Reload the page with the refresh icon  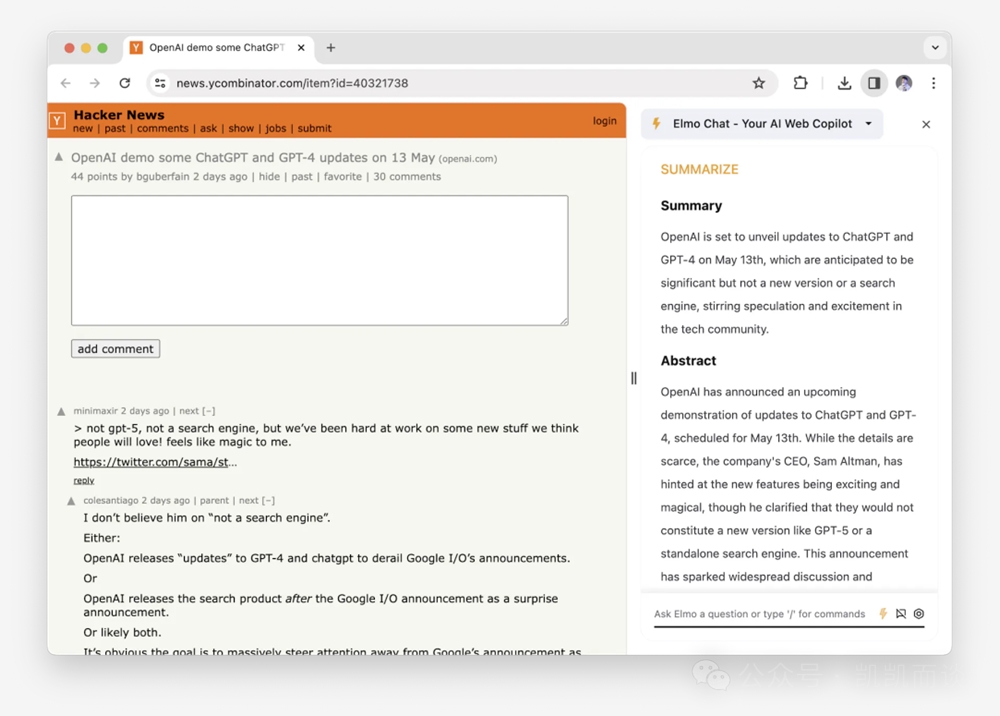[x=125, y=83]
